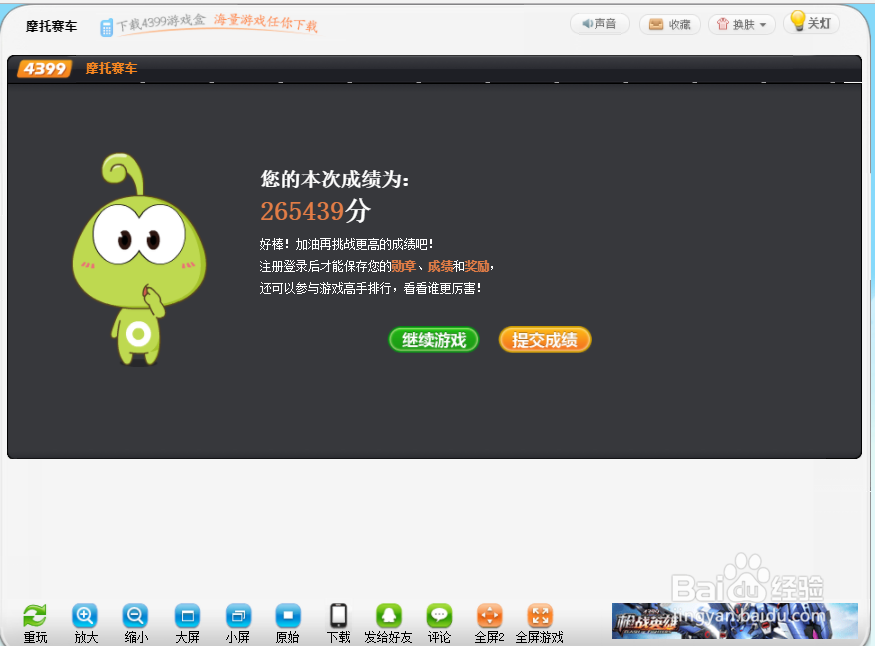Click the green mascot character image
Screen dimensions: 875x646
click(139, 259)
